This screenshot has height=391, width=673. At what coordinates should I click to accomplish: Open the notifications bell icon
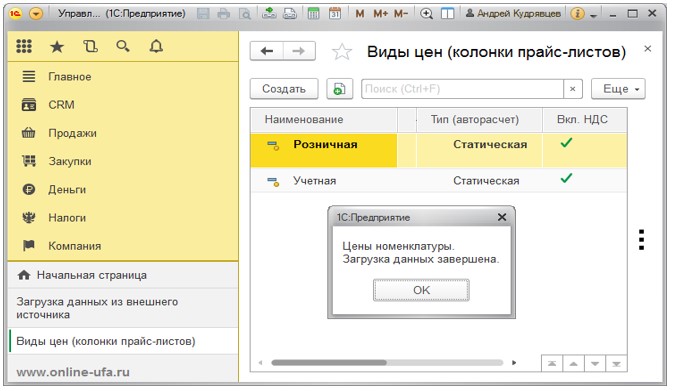tap(156, 46)
